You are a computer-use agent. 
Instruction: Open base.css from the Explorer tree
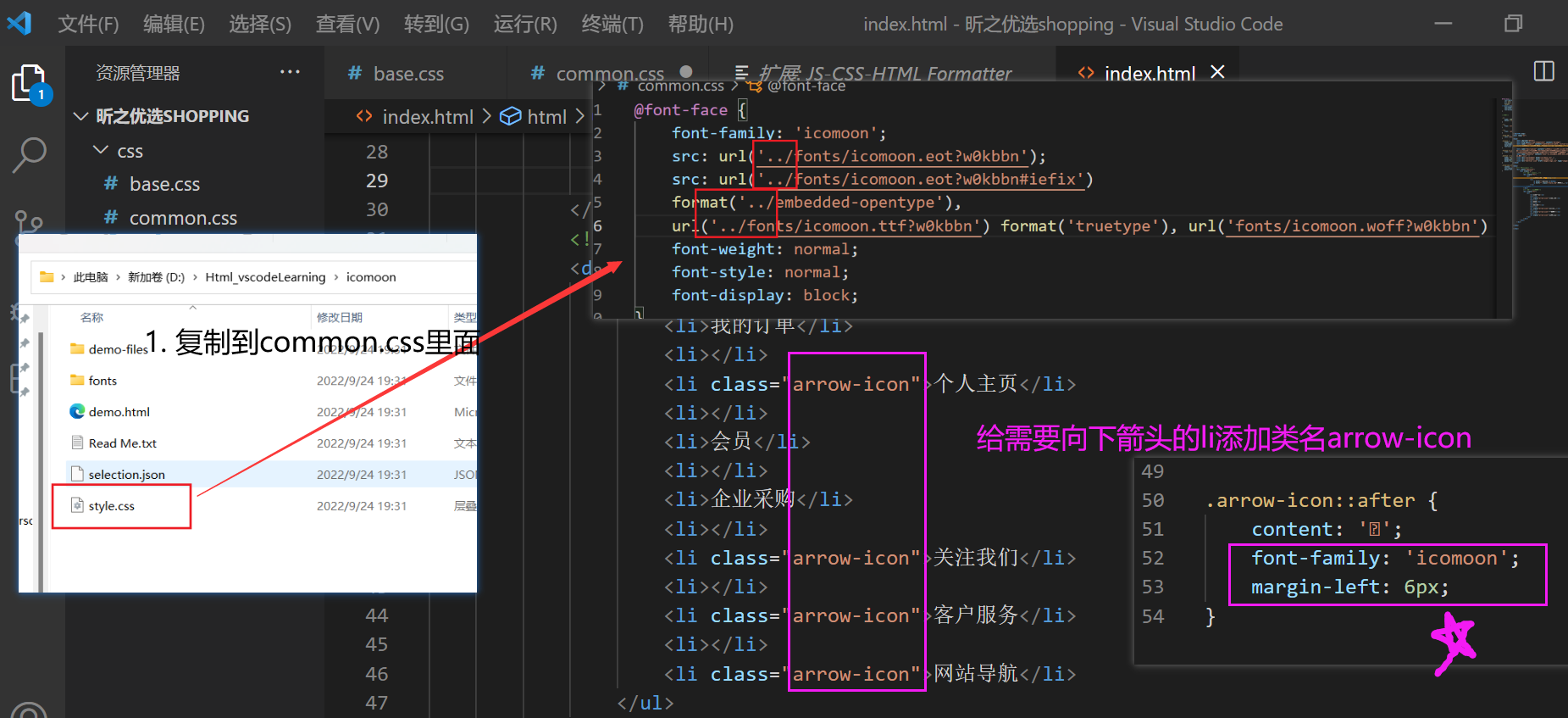tap(164, 184)
